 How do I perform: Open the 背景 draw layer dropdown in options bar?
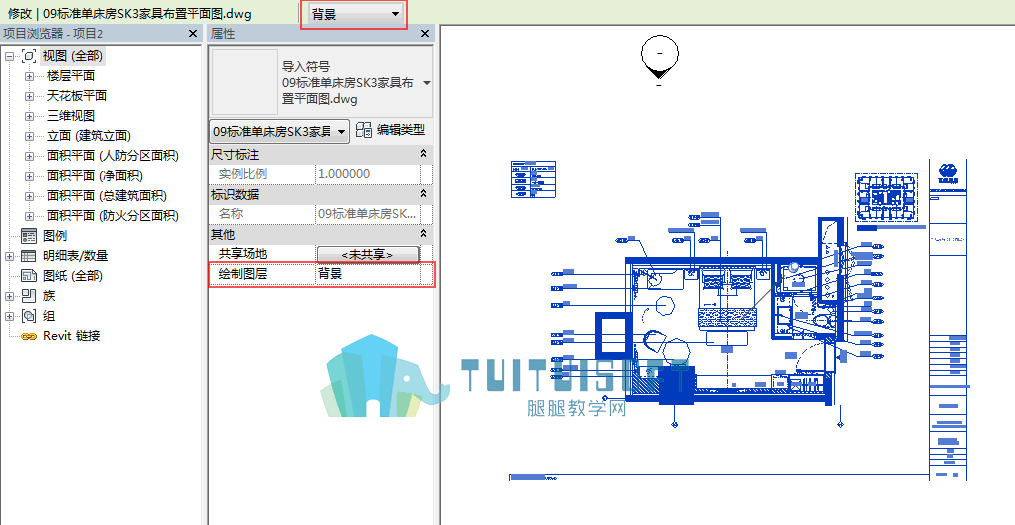pyautogui.click(x=355, y=14)
